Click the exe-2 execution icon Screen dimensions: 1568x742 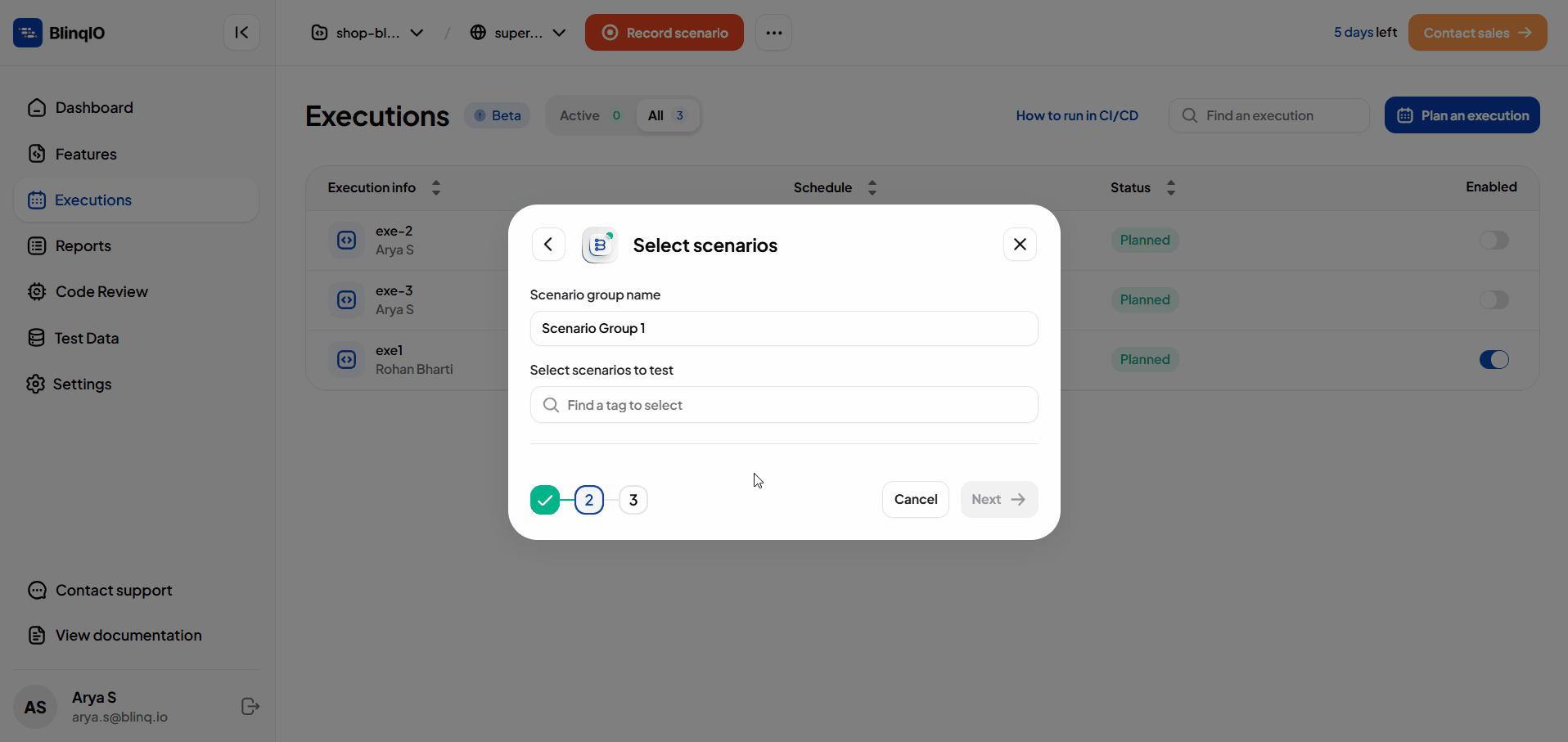tap(347, 241)
